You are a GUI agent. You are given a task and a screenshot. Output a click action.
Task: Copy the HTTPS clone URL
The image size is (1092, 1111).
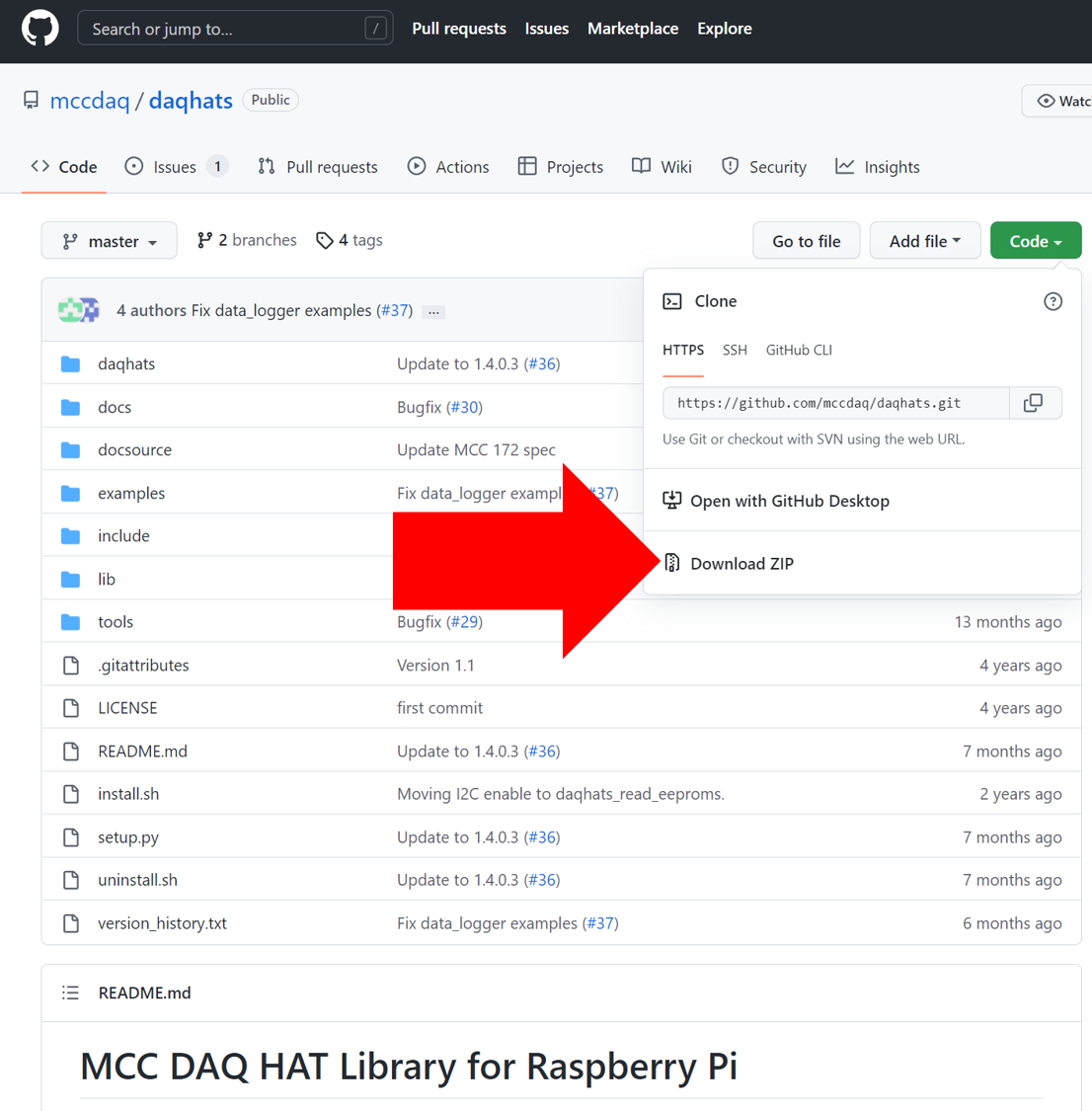click(1033, 403)
